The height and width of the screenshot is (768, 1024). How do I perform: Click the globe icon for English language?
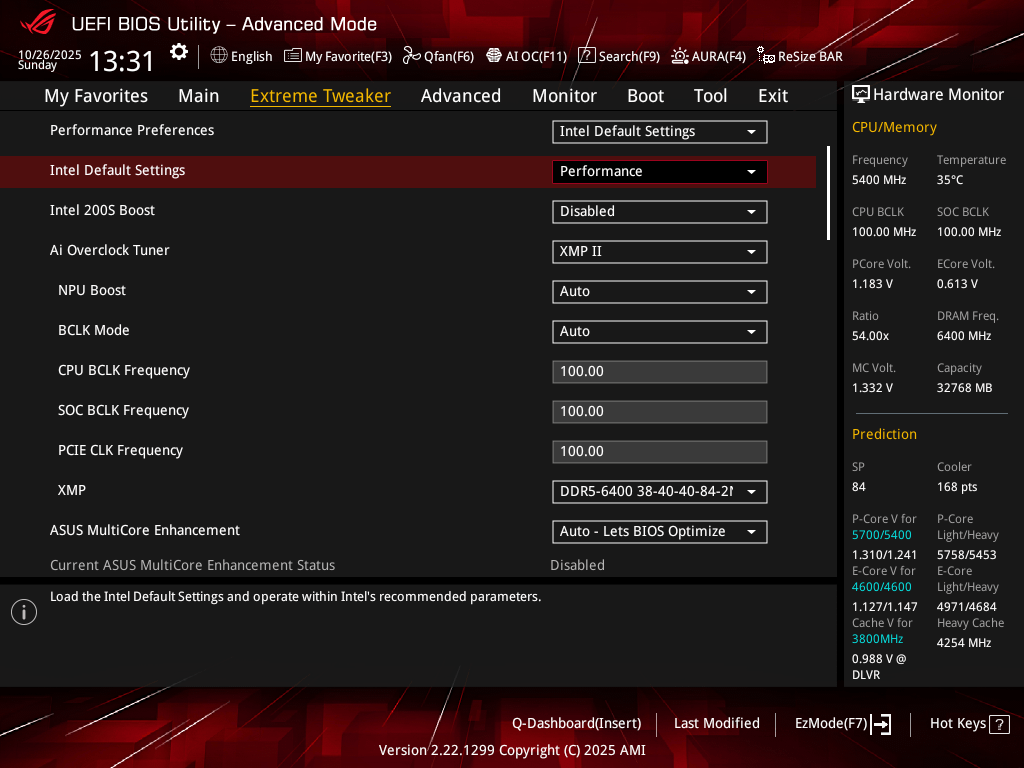coord(219,56)
